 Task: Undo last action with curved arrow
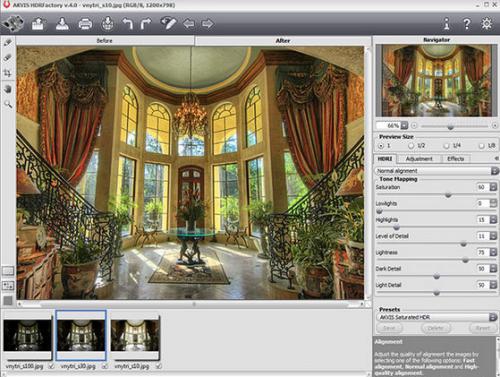coord(128,24)
